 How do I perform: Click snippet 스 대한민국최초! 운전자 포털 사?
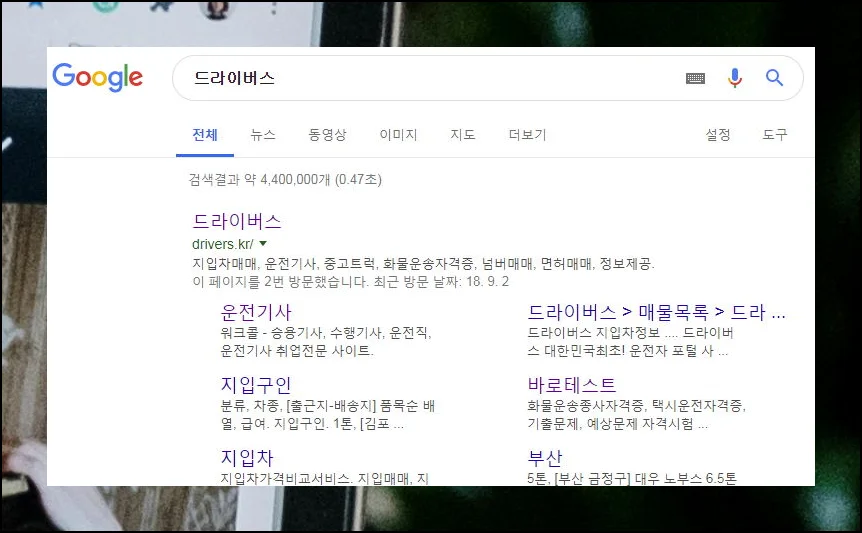click(628, 351)
